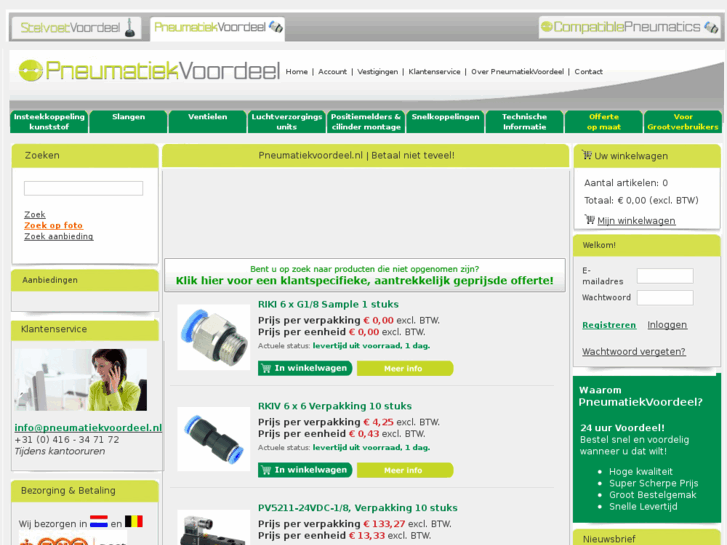Click the info@pneumatiekvoordeel.nl email link

tap(88, 428)
